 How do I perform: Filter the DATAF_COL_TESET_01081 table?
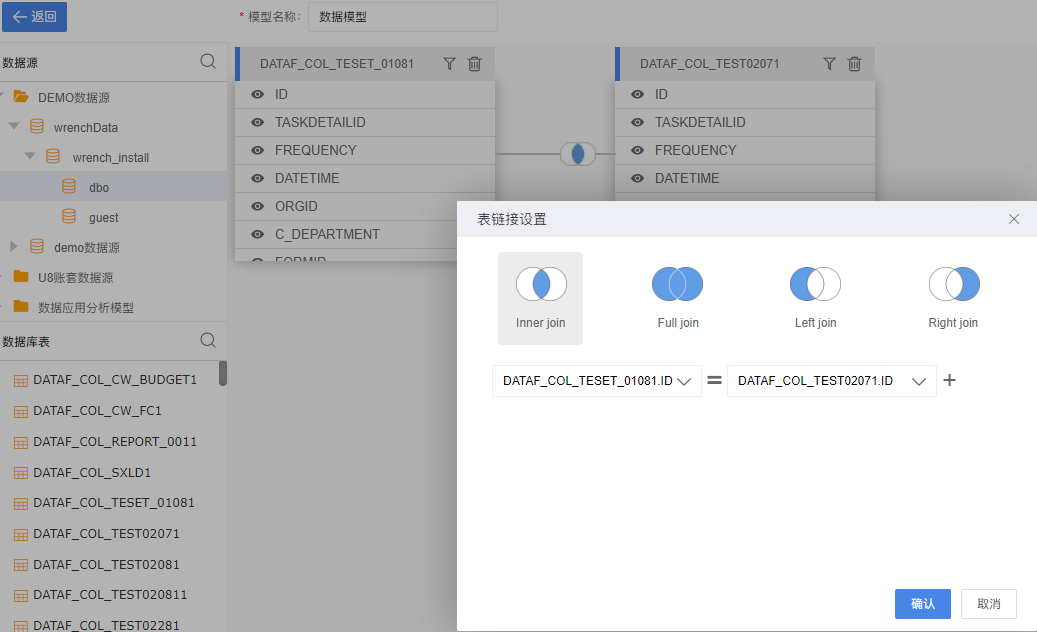tap(449, 63)
